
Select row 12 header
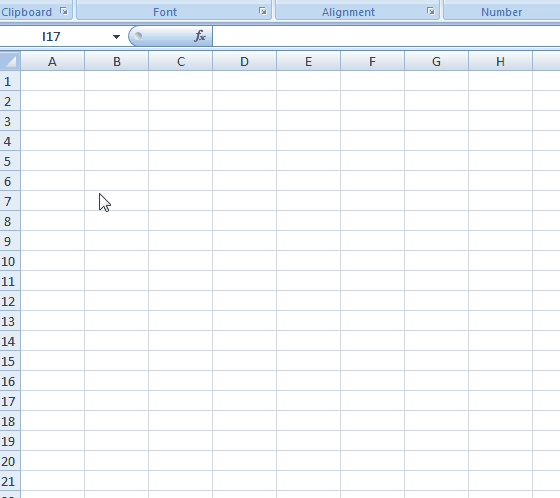point(10,301)
